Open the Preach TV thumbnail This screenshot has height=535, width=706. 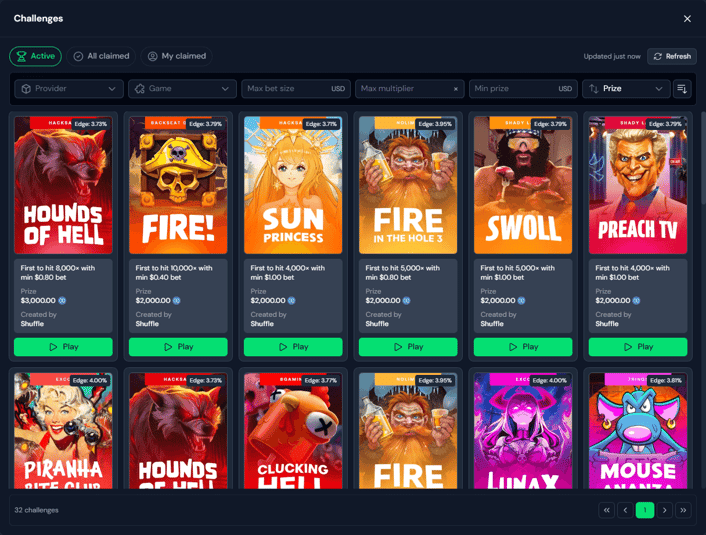[638, 185]
